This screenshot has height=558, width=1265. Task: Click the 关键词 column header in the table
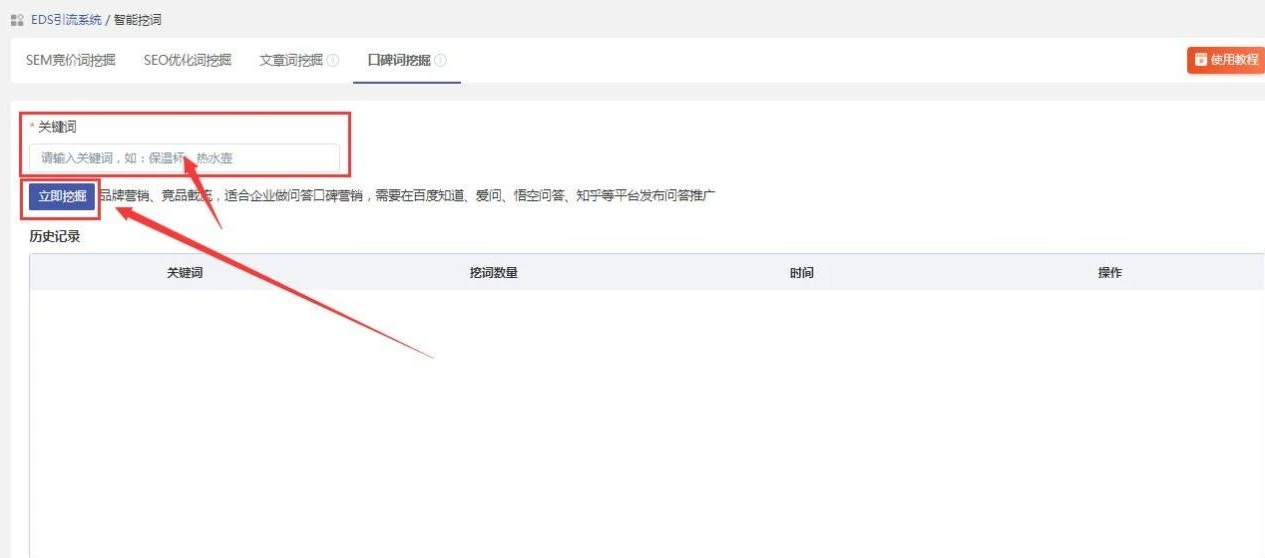[185, 273]
